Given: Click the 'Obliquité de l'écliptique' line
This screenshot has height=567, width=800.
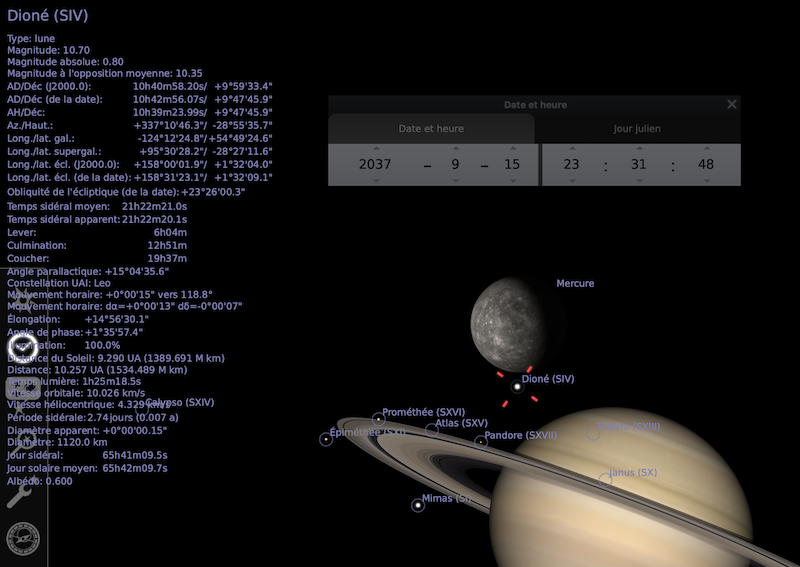Looking at the screenshot, I should click(x=126, y=192).
